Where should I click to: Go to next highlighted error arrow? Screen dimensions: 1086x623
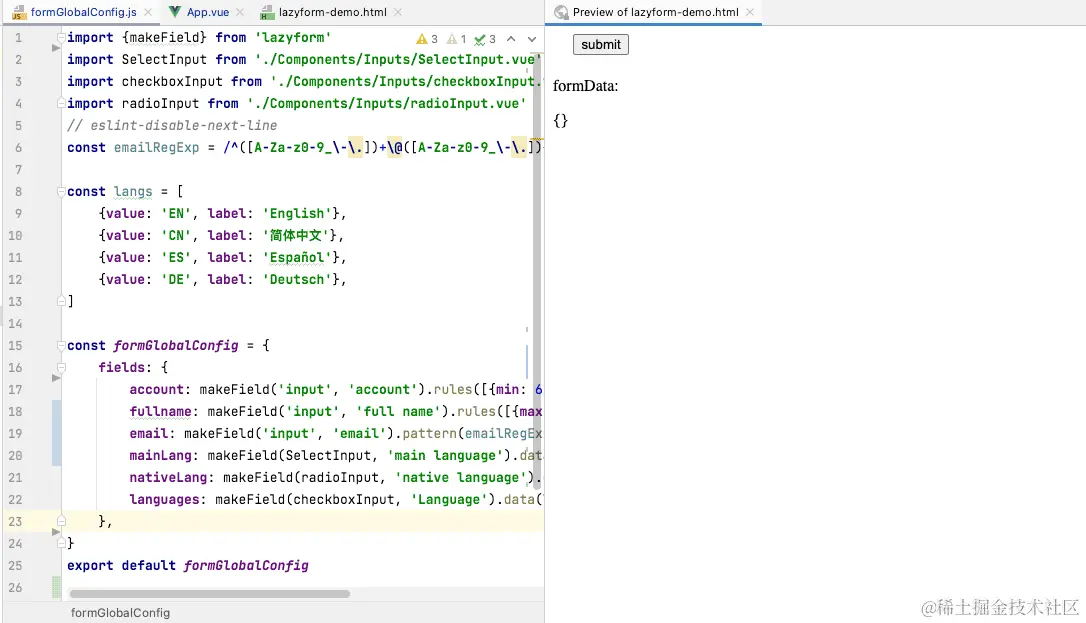click(x=532, y=39)
